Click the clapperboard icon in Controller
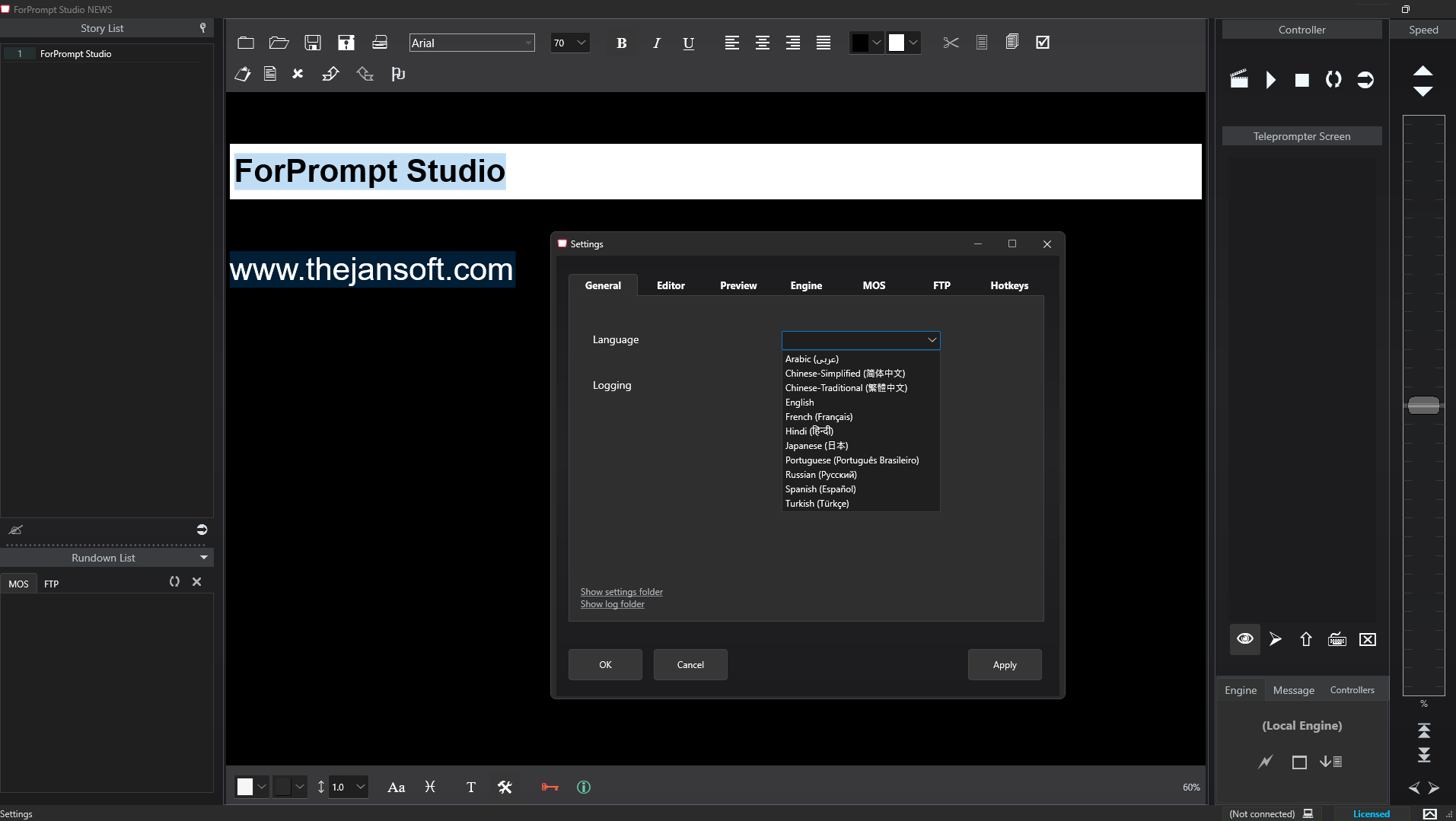Viewport: 1456px width, 821px height. pyautogui.click(x=1239, y=79)
